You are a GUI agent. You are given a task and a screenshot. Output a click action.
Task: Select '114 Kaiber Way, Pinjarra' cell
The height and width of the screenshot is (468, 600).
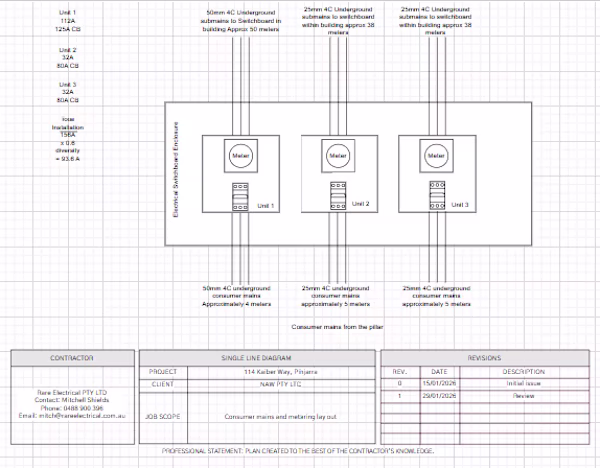tap(281, 372)
